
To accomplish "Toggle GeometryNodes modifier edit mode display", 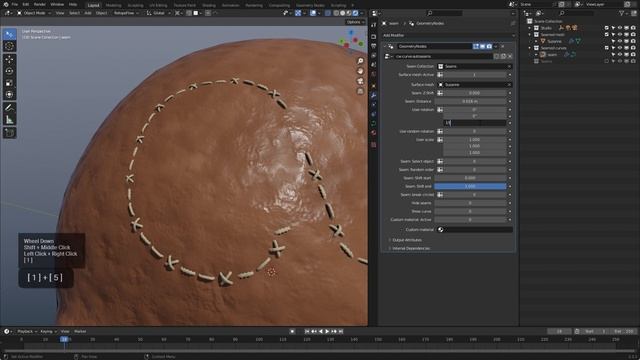I will point(476,47).
